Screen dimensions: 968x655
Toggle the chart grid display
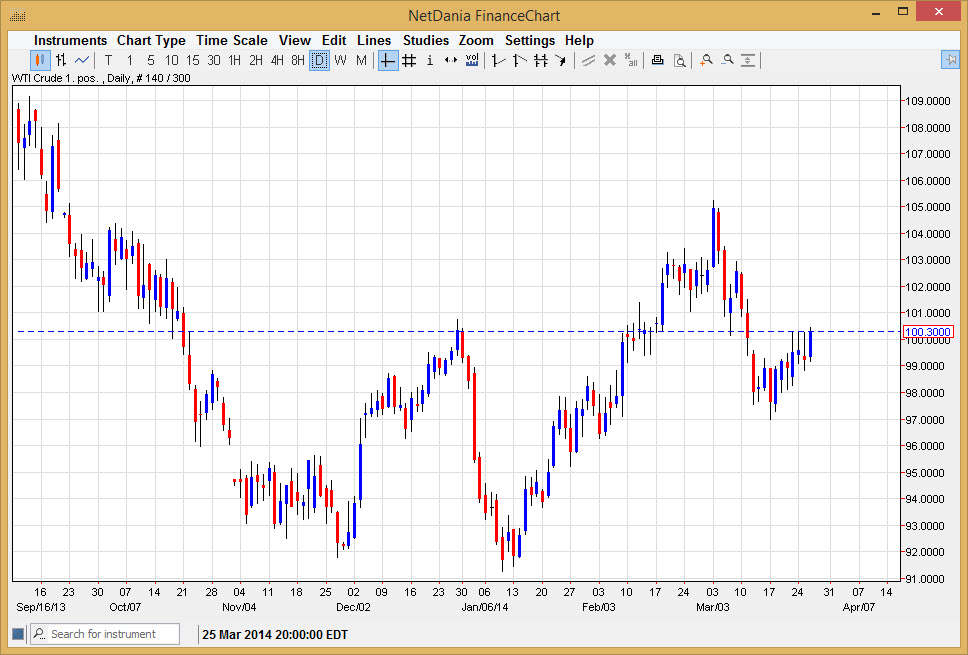click(408, 60)
